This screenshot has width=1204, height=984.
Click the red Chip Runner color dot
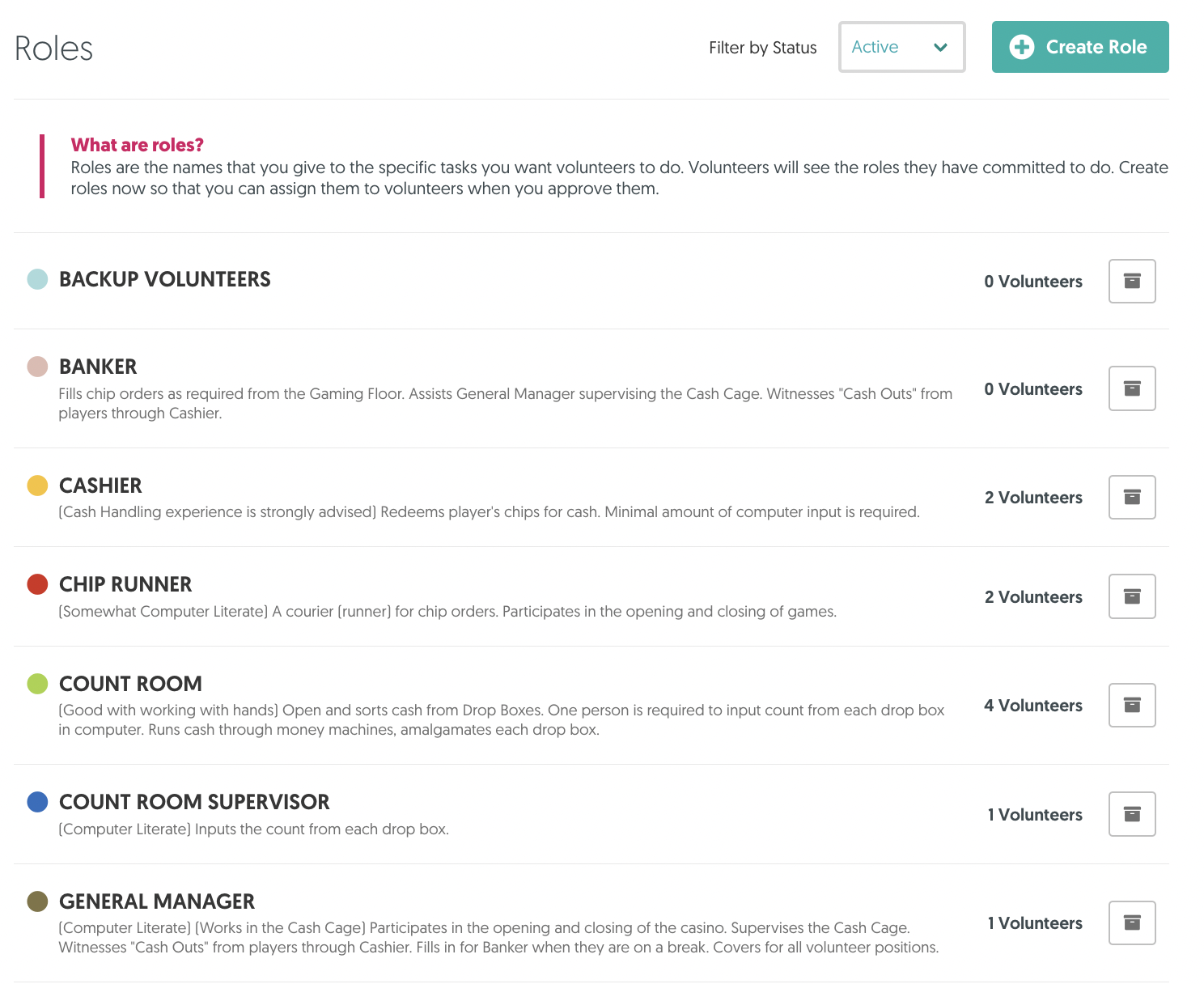pos(37,584)
